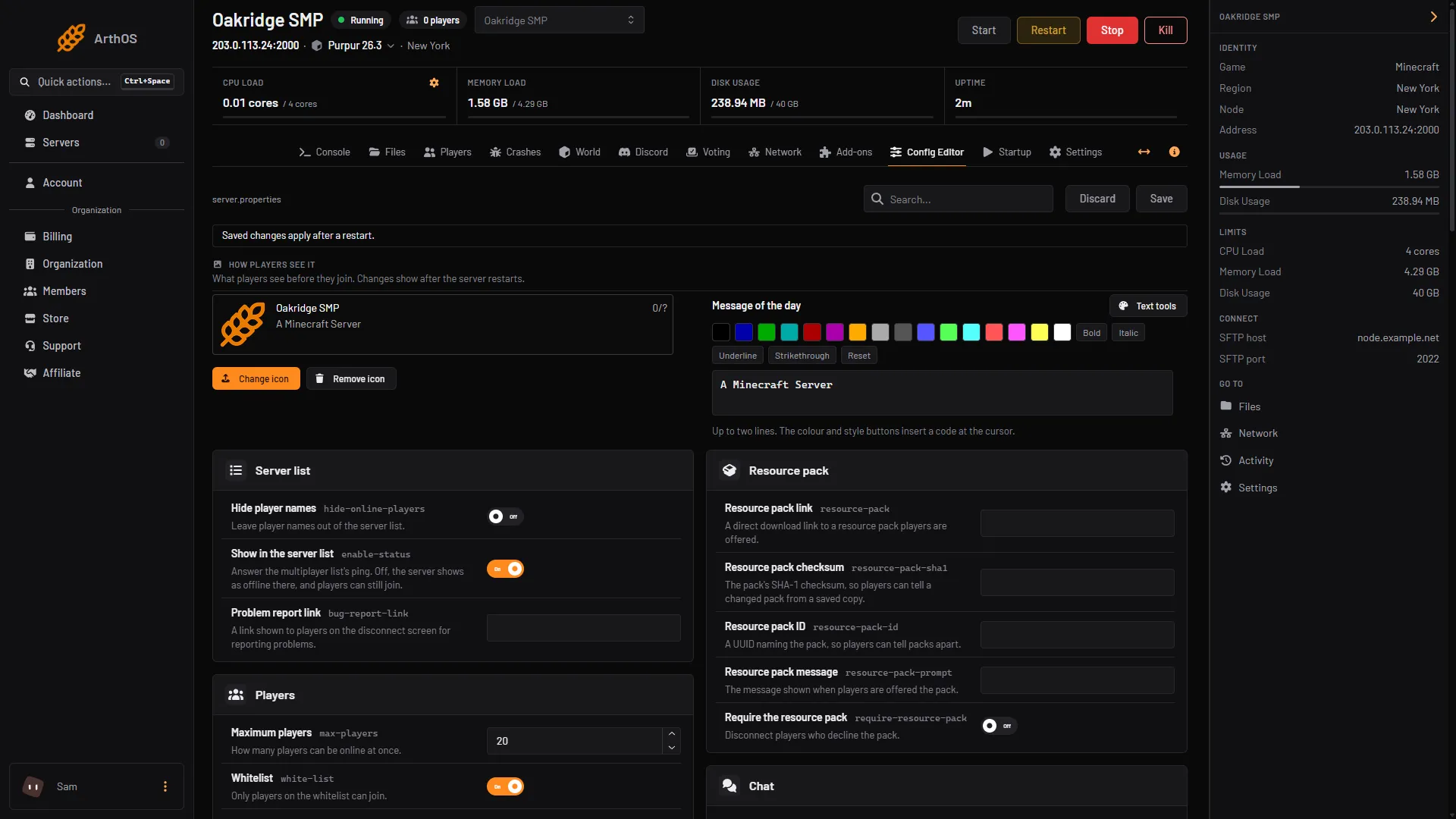Click the orange info icon beside the tabs

[x=1174, y=152]
